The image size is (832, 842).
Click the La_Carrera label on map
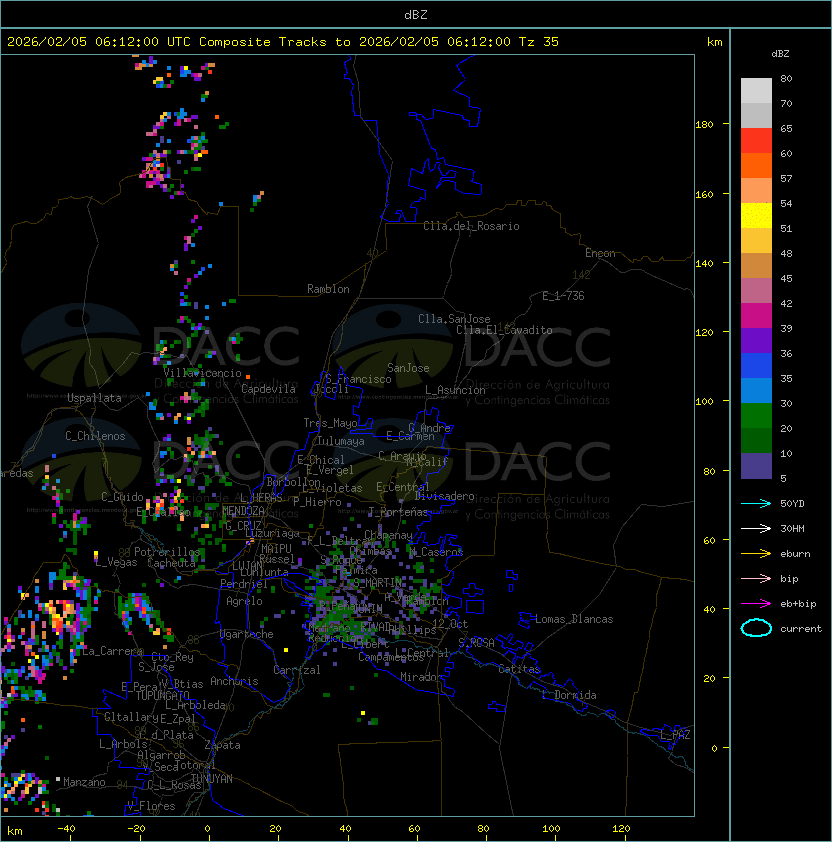tap(112, 651)
